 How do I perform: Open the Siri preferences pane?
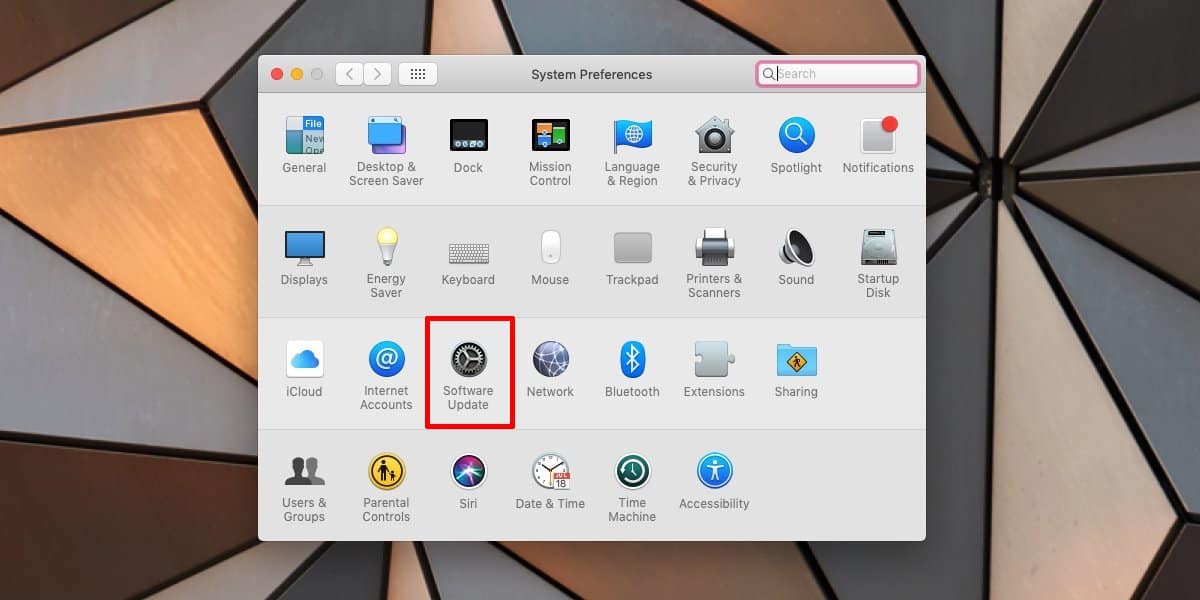468,481
